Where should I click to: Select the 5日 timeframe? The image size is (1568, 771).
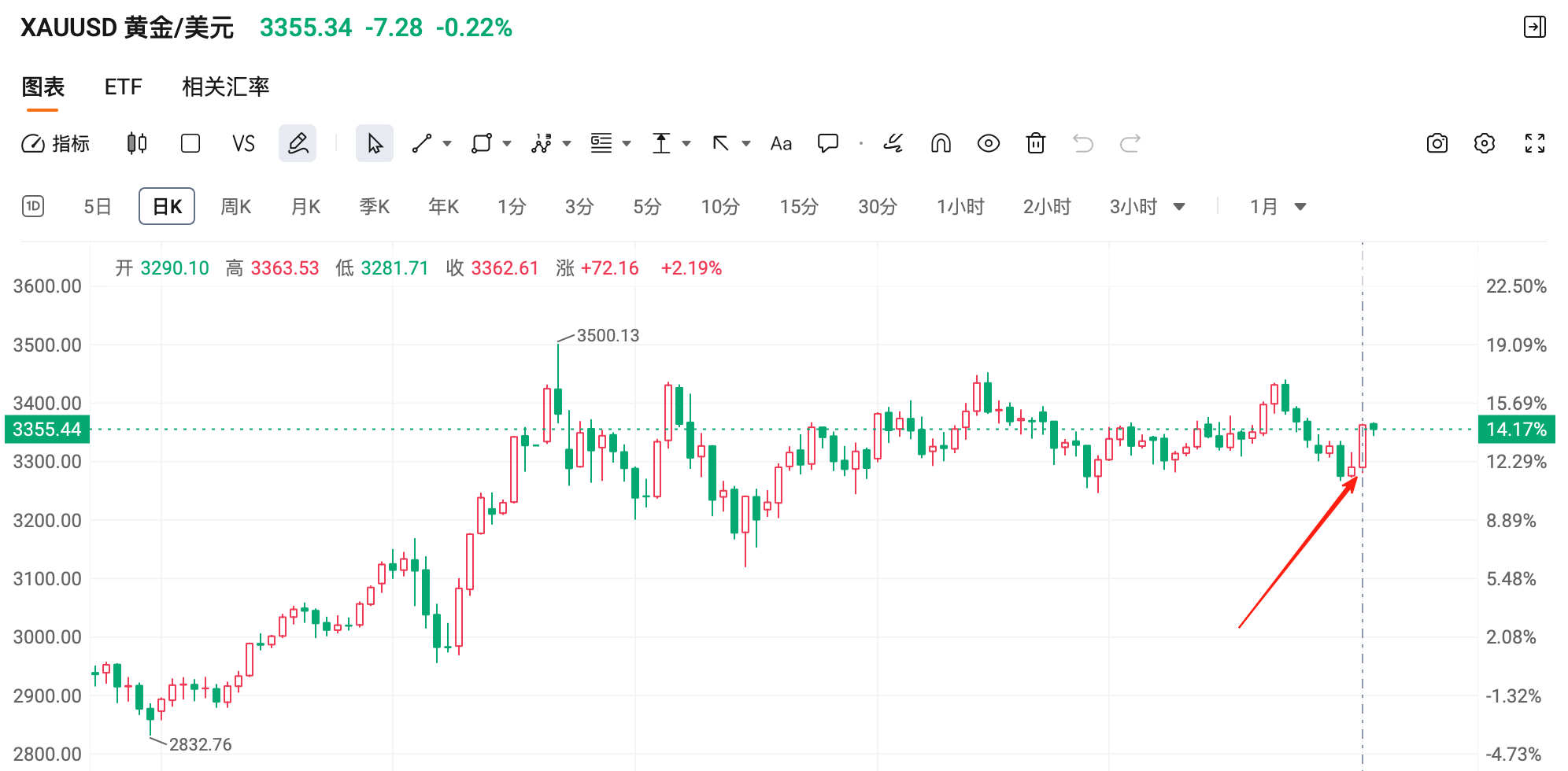tap(98, 206)
